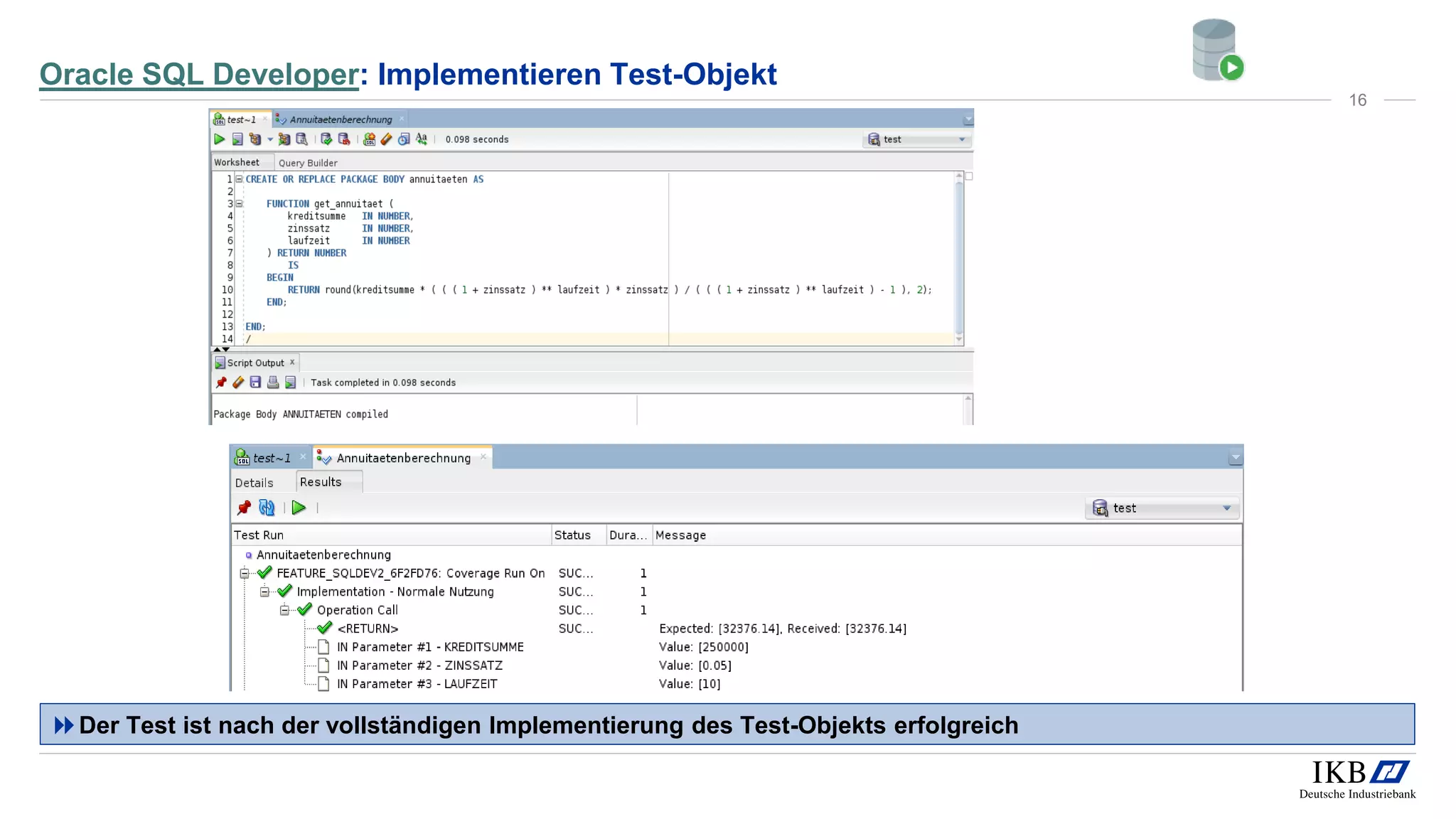
Task: Select 'IN Parameter #1 - KREDITSUMME' row
Action: pyautogui.click(x=429, y=647)
